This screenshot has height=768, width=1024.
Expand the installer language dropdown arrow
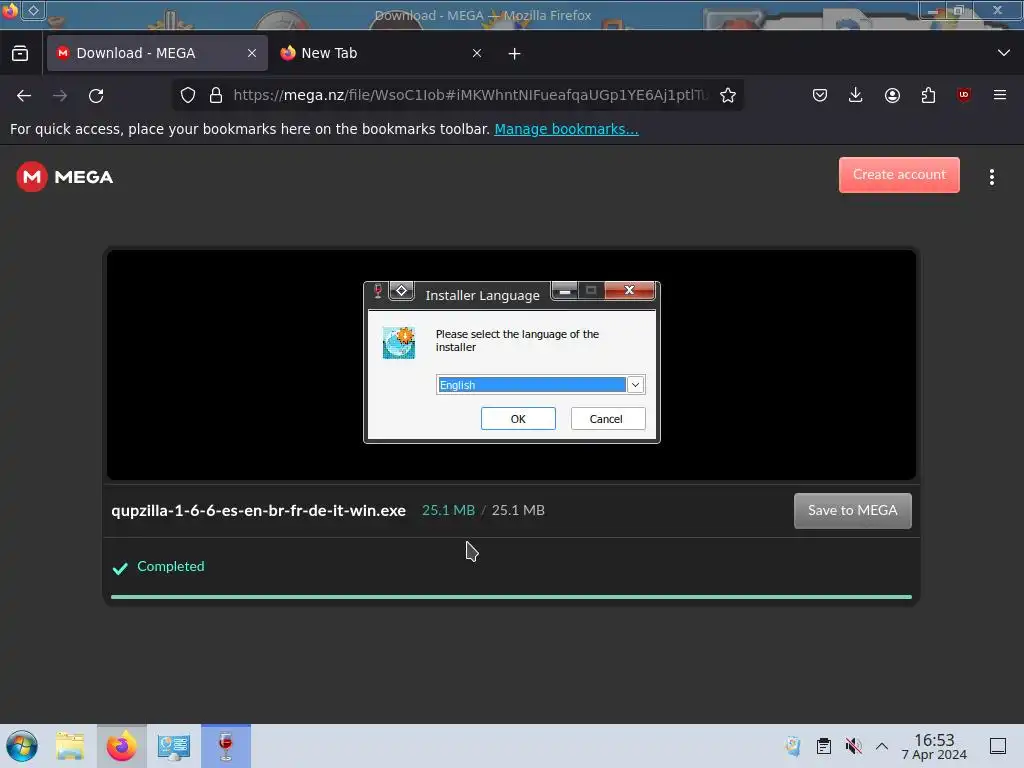click(x=635, y=385)
